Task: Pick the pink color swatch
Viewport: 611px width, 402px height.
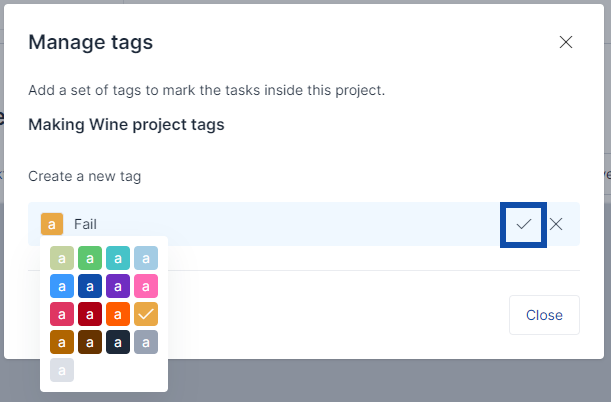Action: (x=146, y=286)
